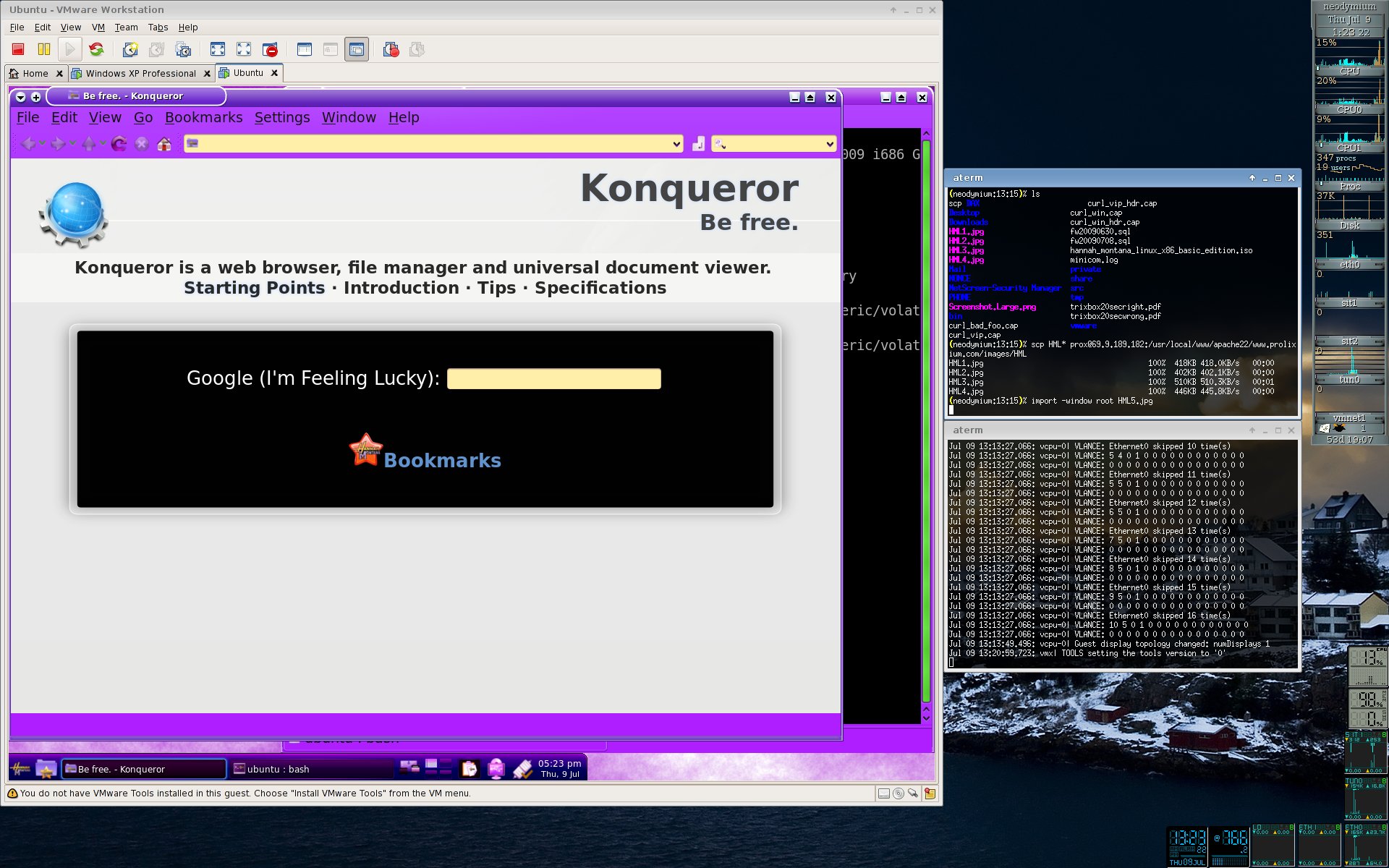The height and width of the screenshot is (868, 1389).
Task: Click the Starting Points link
Action: click(x=254, y=288)
